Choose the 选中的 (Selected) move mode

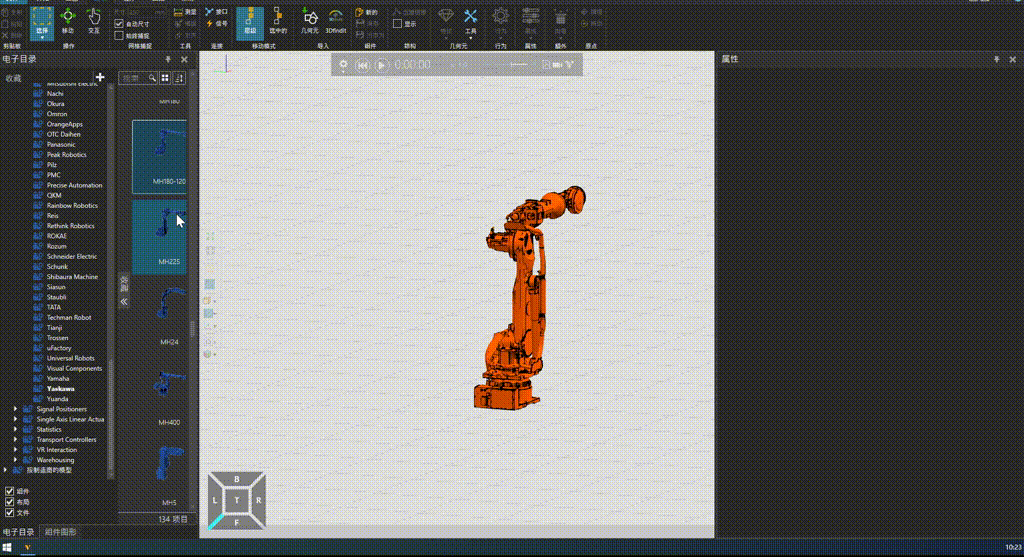[278, 22]
